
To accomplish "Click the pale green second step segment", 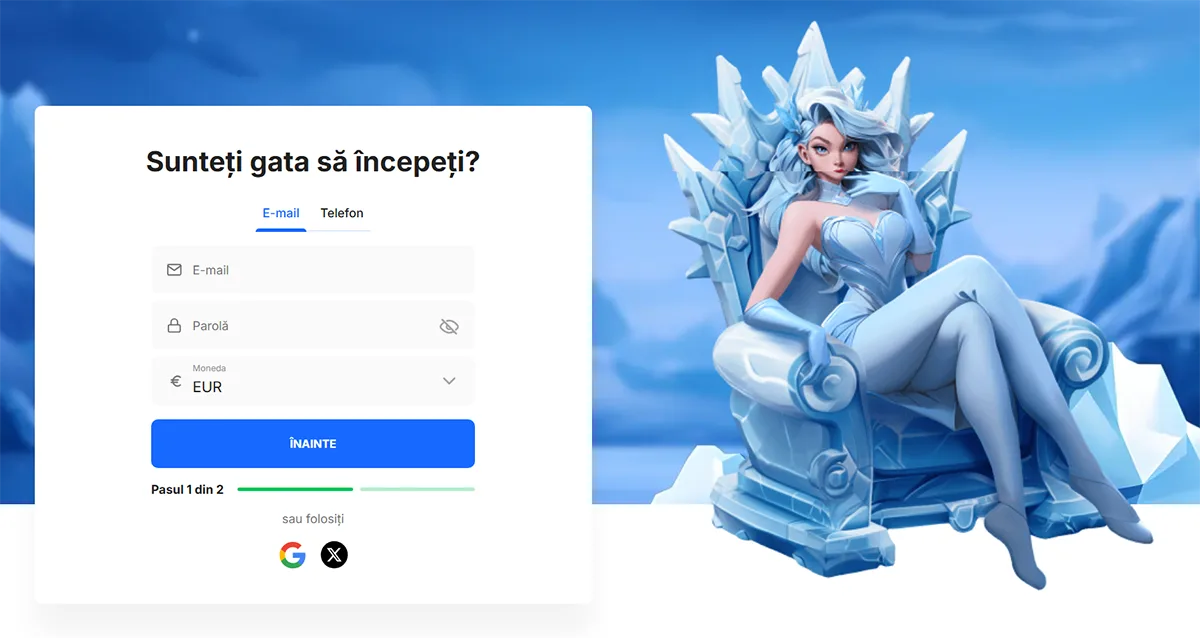I will [x=417, y=489].
